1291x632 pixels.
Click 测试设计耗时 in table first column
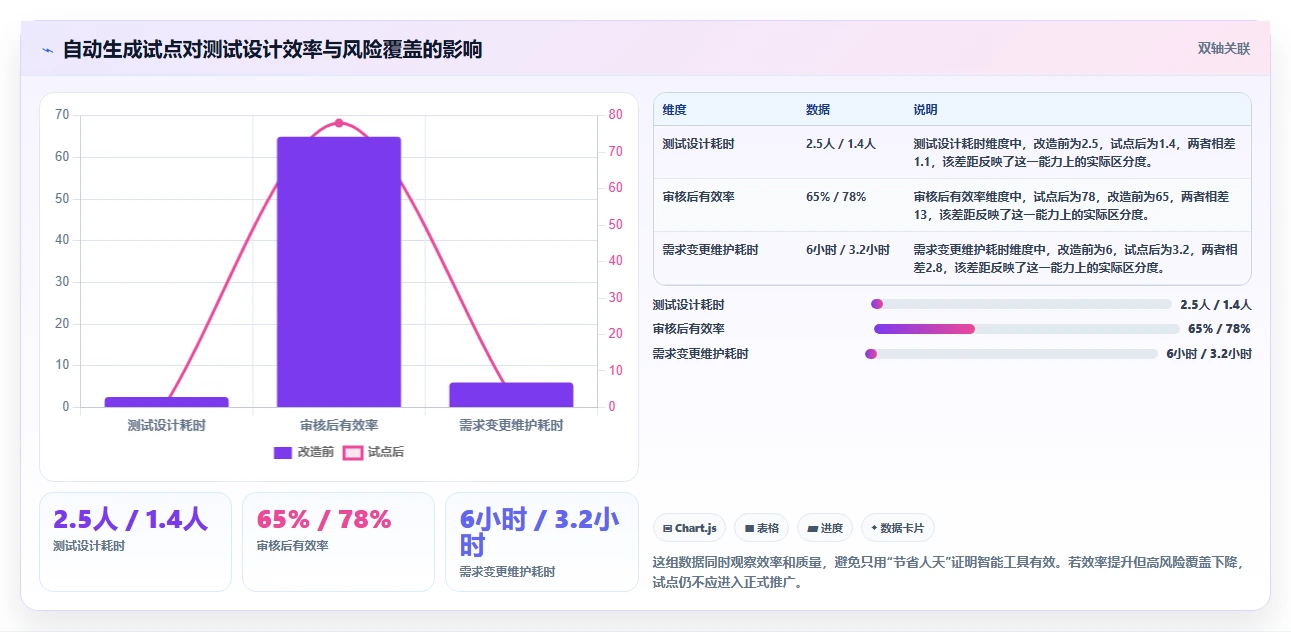(698, 144)
